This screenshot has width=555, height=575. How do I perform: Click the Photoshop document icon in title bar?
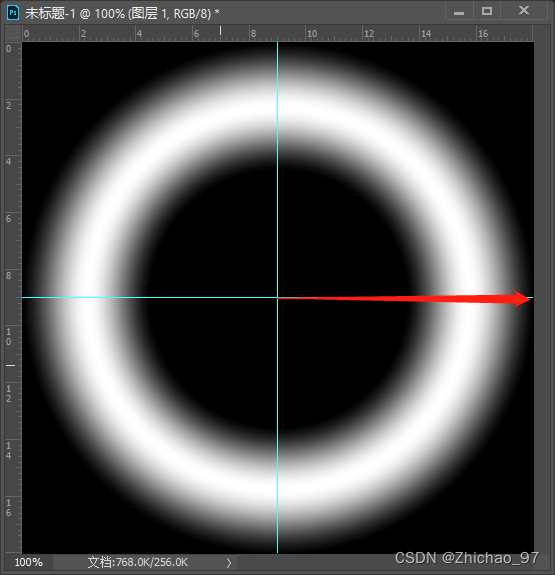pos(13,13)
